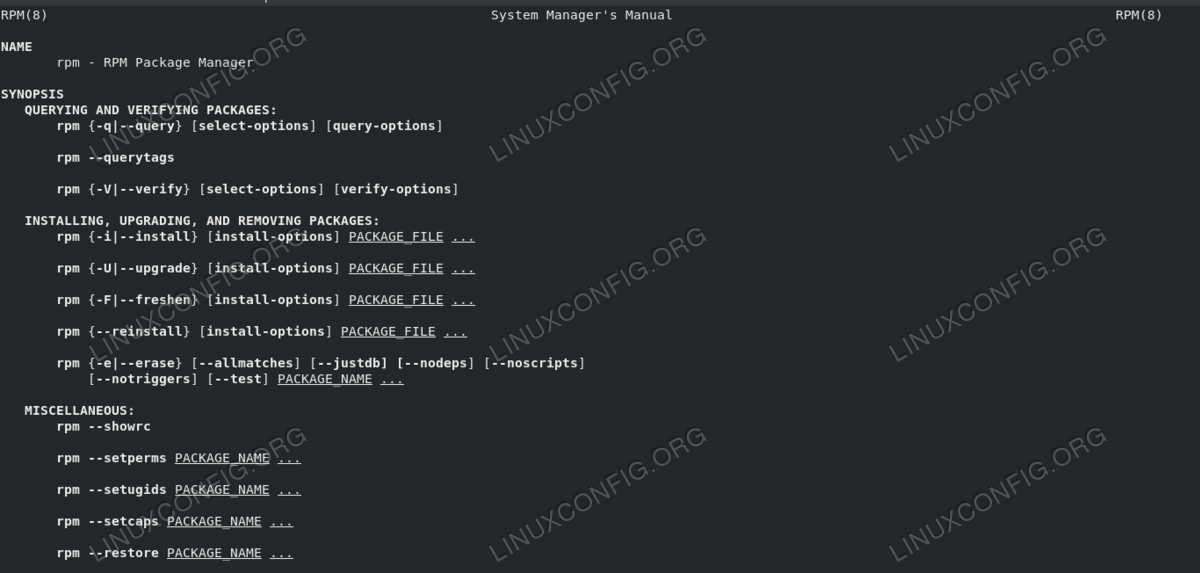Click [select-options] on the --verify line

[x=262, y=189]
